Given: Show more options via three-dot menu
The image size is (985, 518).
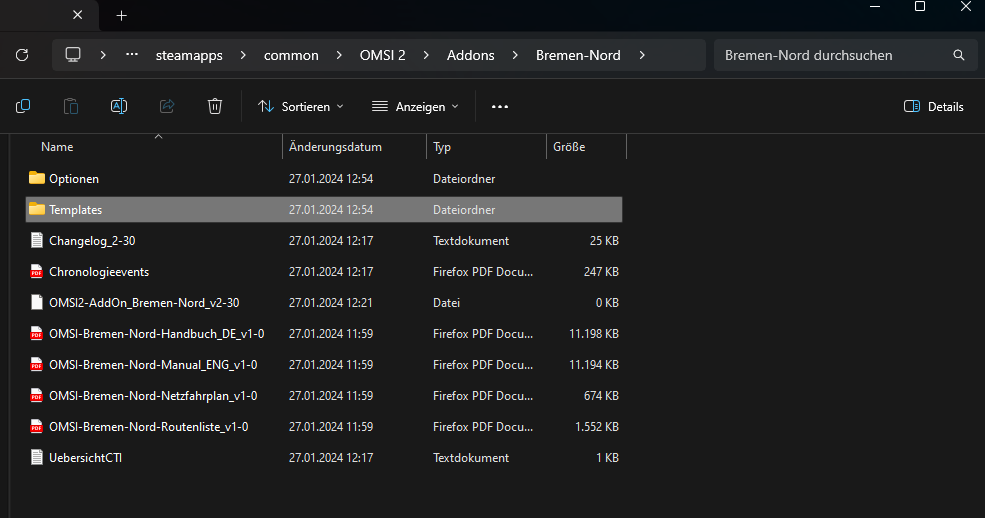Looking at the screenshot, I should [x=500, y=106].
